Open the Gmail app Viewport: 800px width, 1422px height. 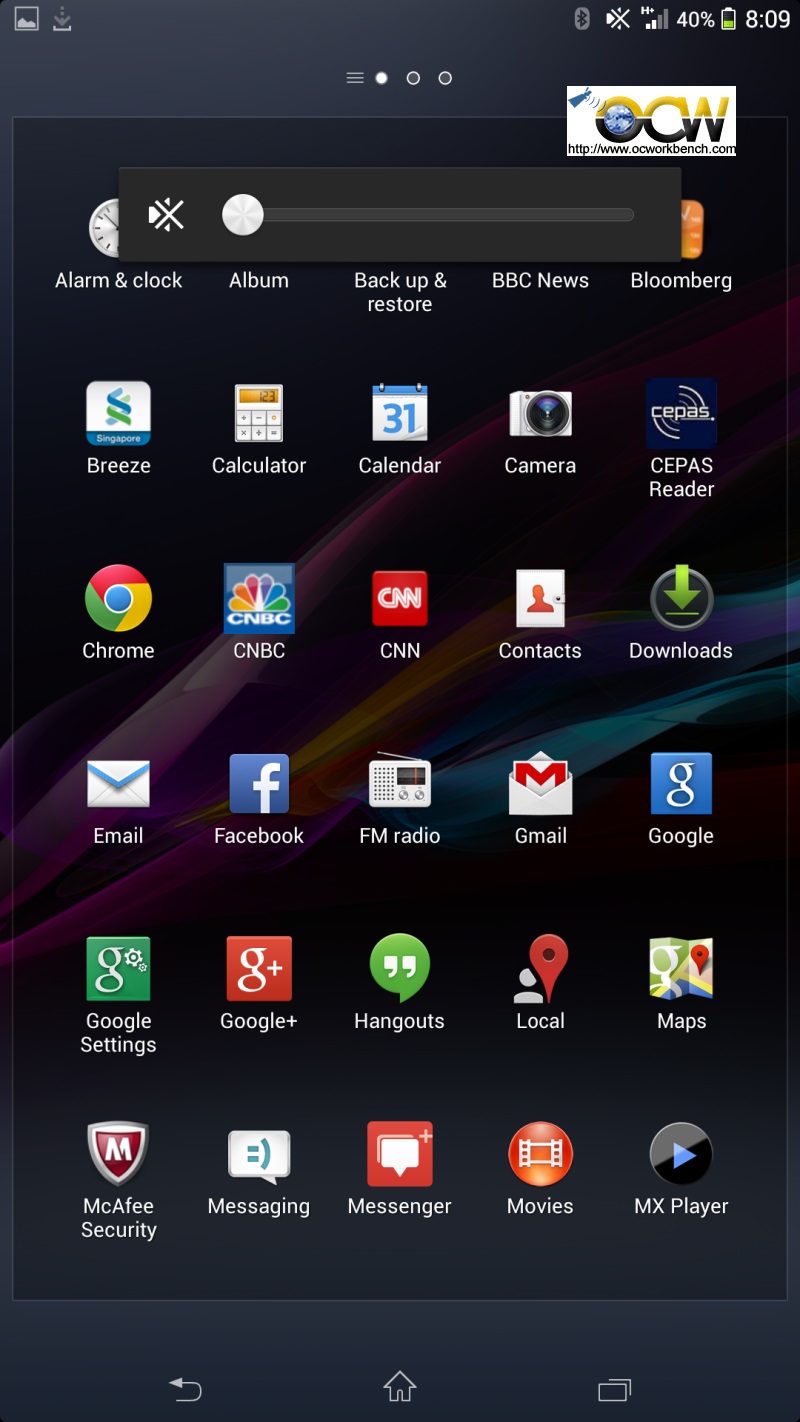point(540,784)
